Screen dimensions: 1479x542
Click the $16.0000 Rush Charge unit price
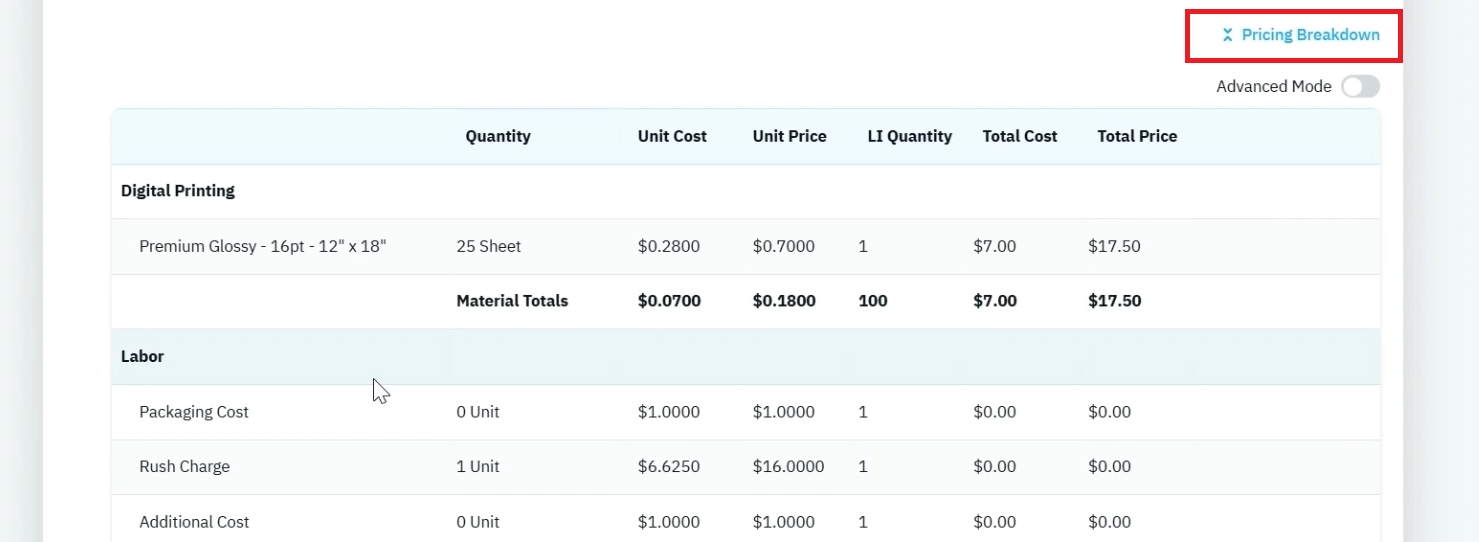point(788,467)
